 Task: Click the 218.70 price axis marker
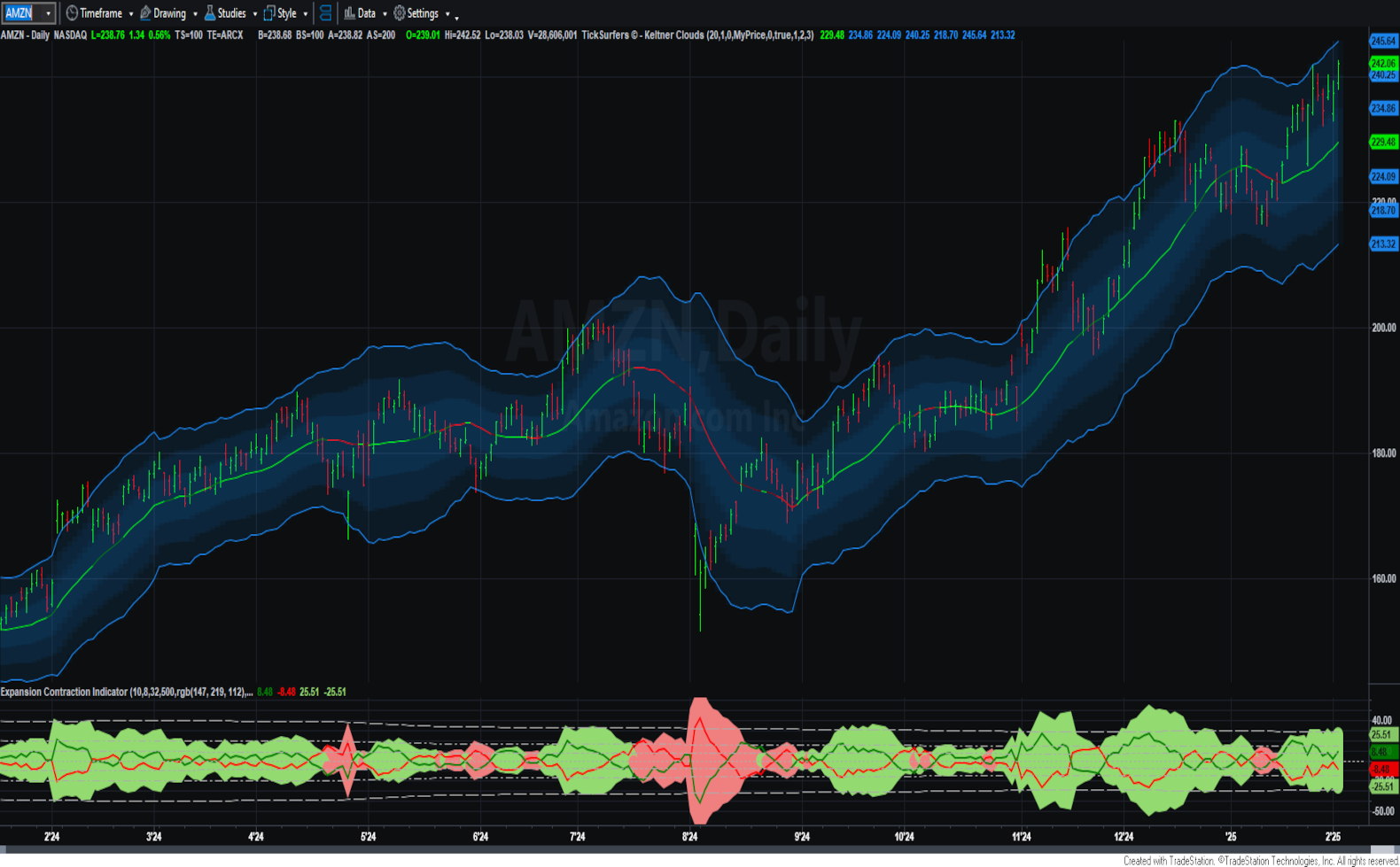1383,211
